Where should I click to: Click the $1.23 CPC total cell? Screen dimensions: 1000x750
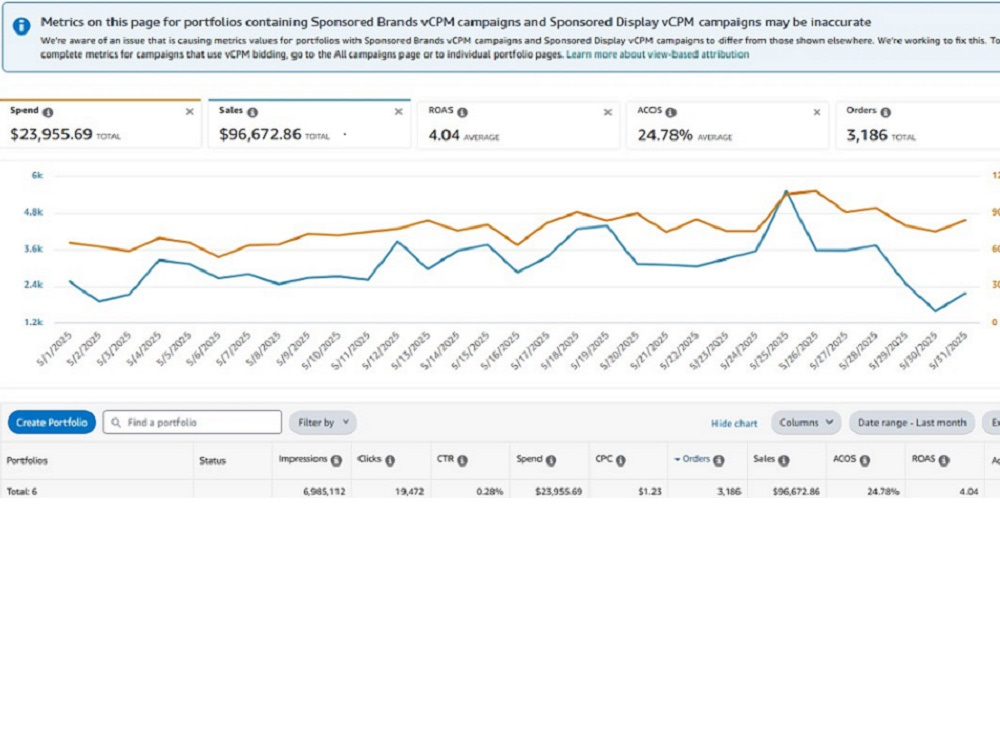650,492
